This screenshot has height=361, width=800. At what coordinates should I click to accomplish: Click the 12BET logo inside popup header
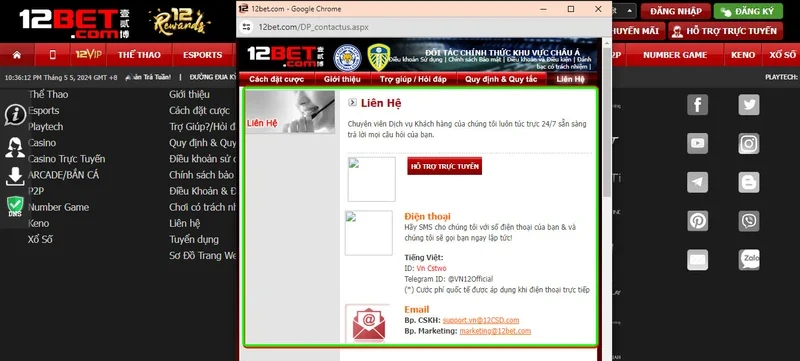[286, 57]
